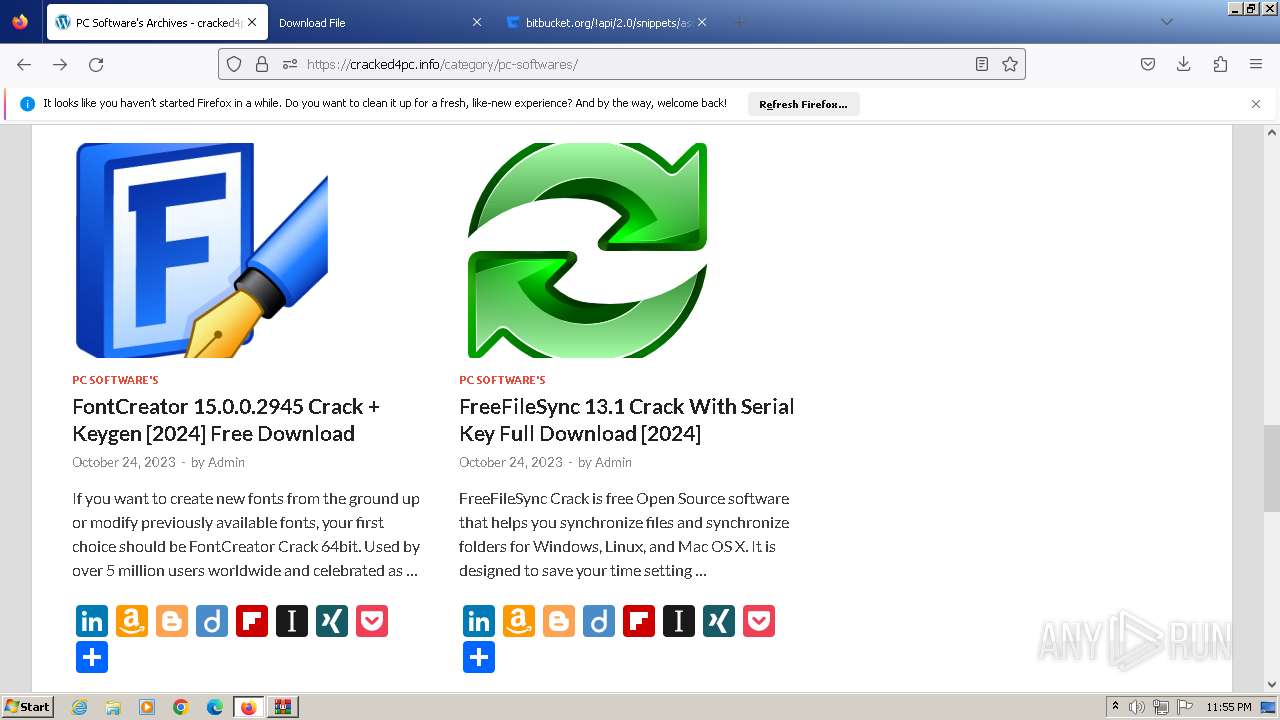The height and width of the screenshot is (720, 1280).
Task: Click the scrollbar up arrow
Action: (x=1272, y=132)
